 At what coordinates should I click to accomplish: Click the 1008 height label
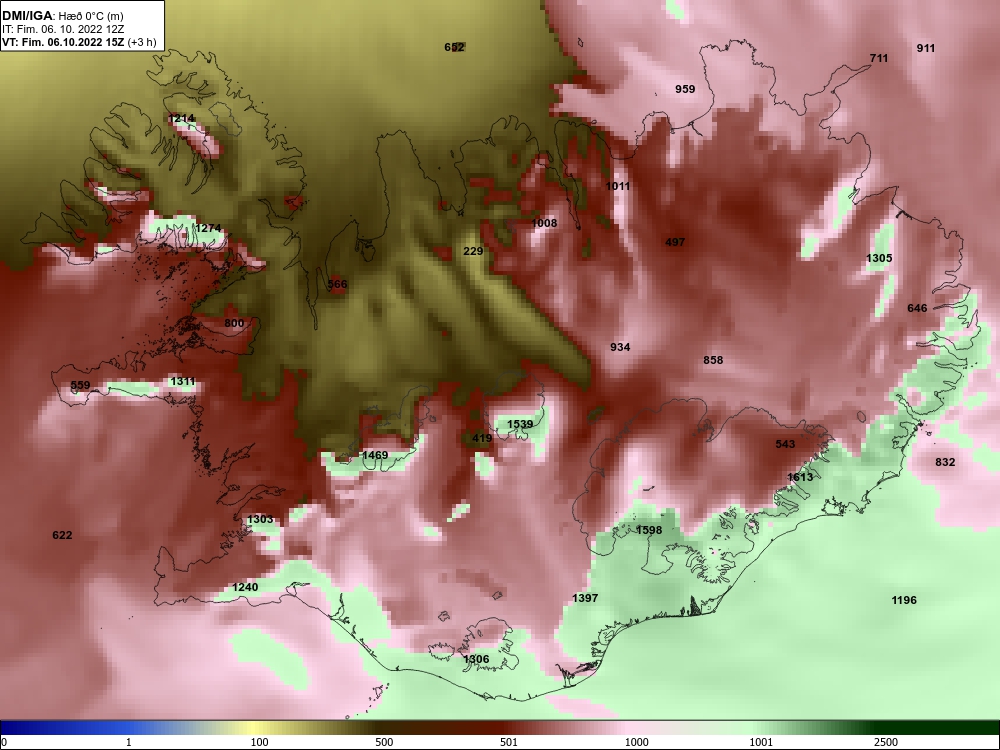tap(544, 223)
